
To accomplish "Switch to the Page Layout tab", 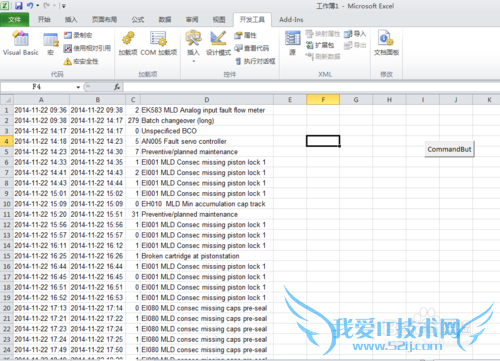I will [104, 20].
